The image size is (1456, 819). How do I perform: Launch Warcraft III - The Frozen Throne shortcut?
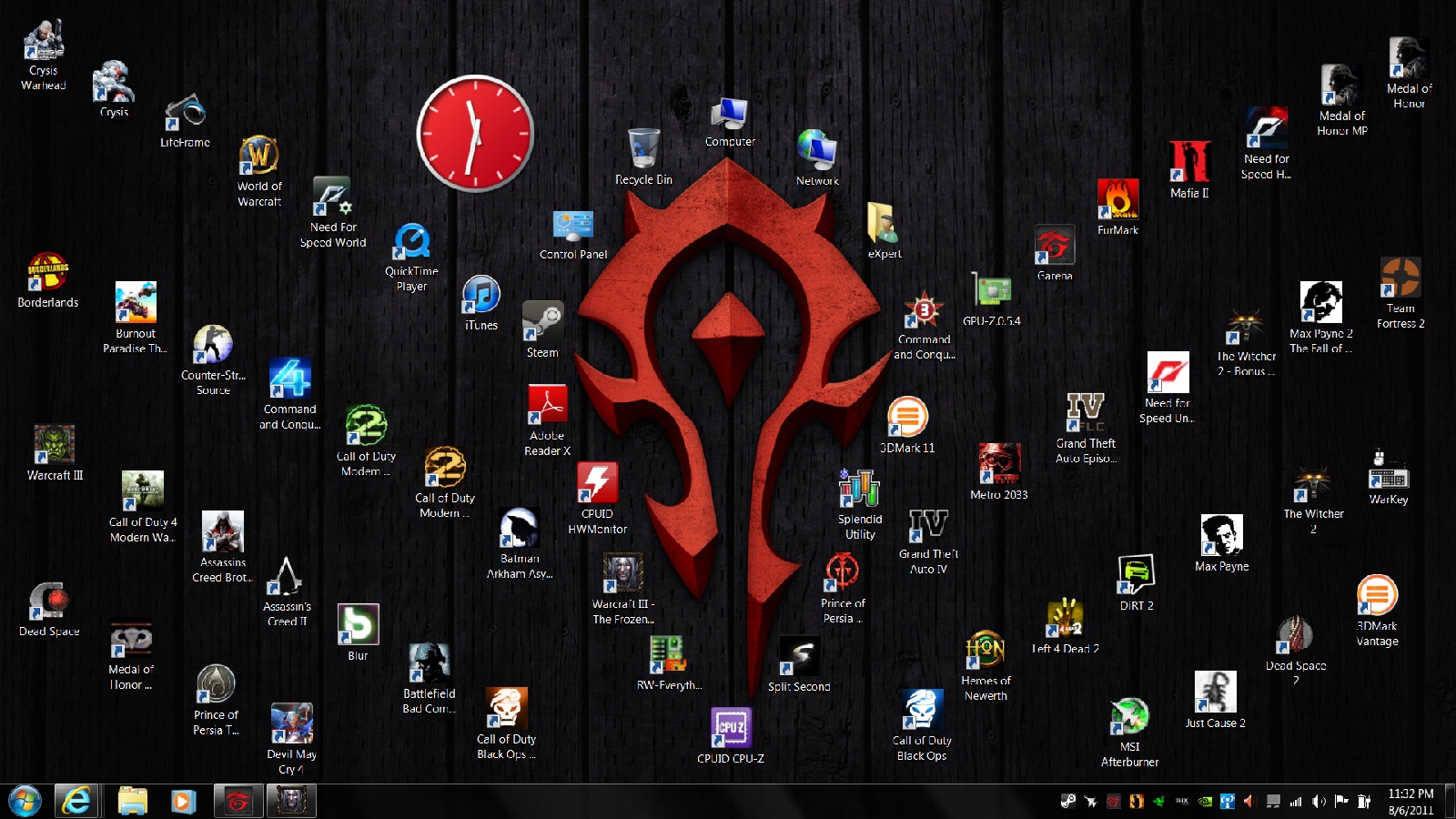(623, 589)
